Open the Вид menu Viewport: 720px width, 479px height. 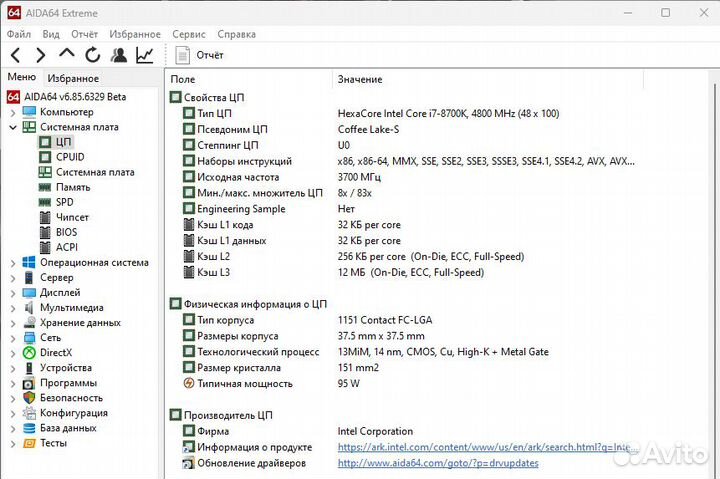pyautogui.click(x=51, y=34)
